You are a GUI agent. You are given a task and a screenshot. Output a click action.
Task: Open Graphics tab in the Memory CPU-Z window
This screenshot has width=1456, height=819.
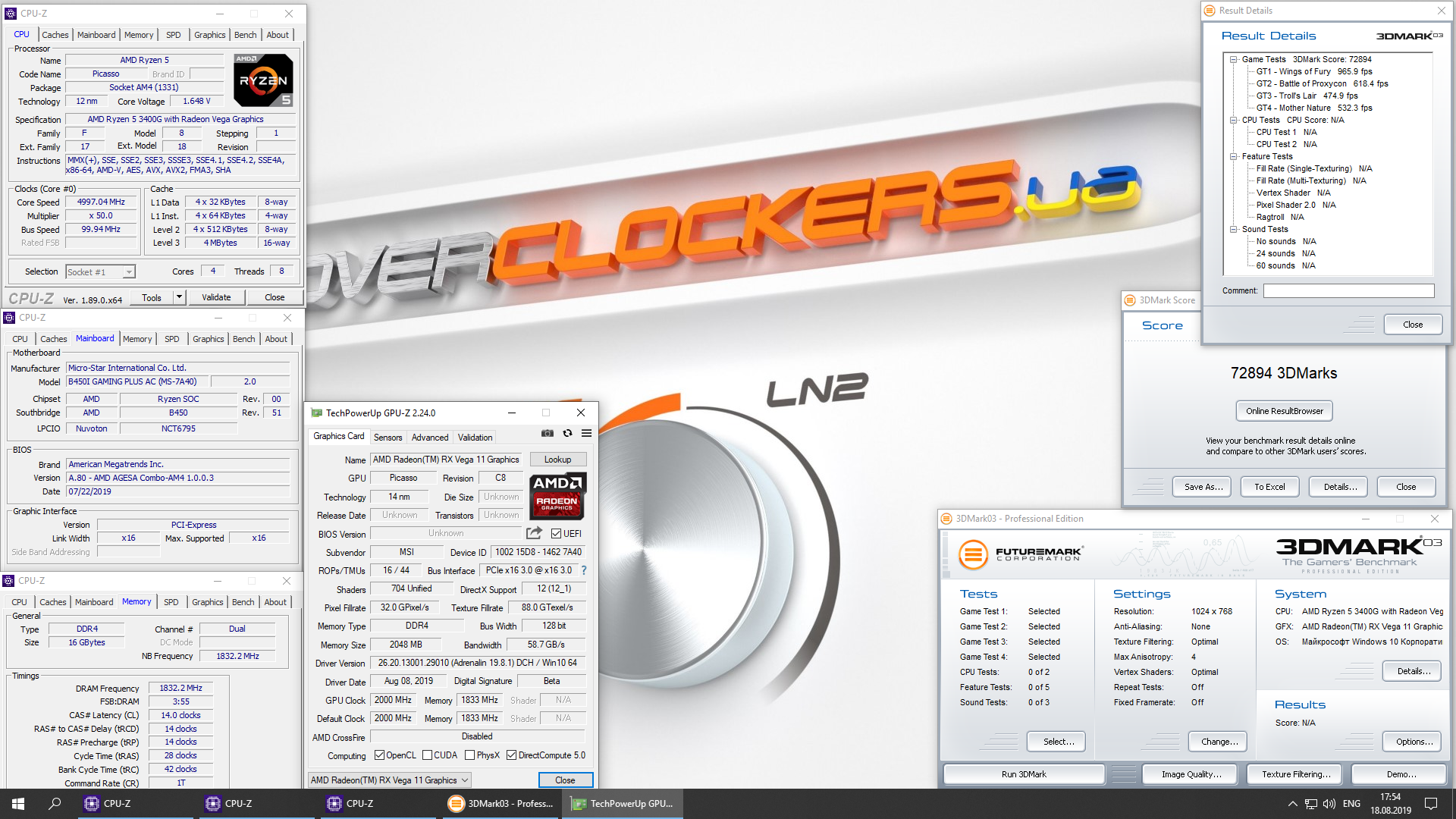point(208,602)
